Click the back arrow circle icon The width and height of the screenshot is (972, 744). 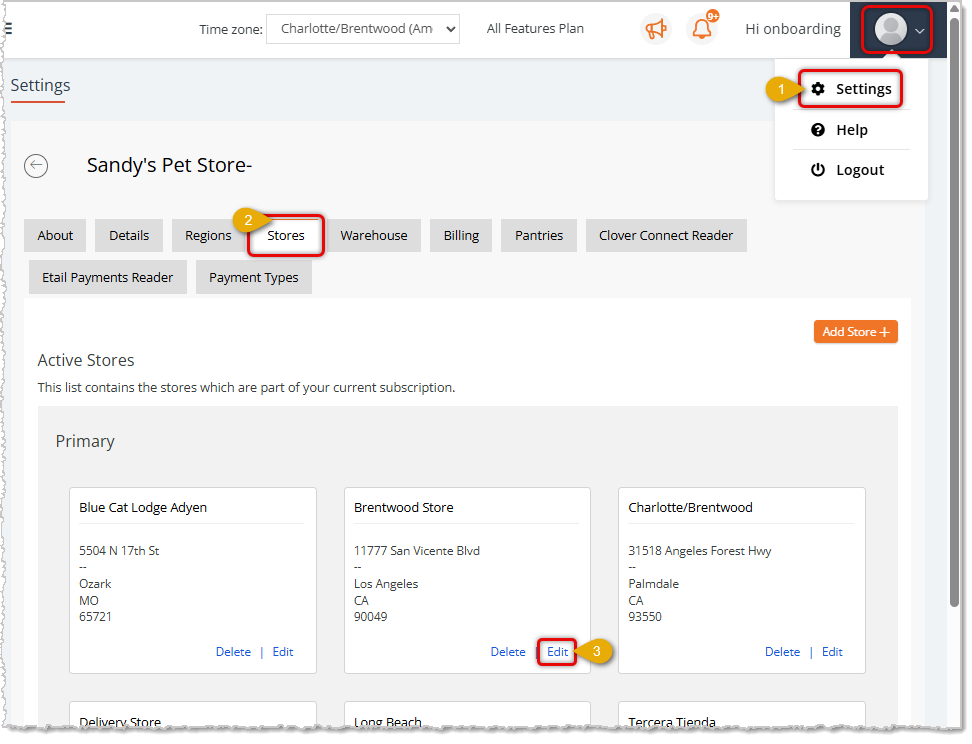tap(36, 166)
